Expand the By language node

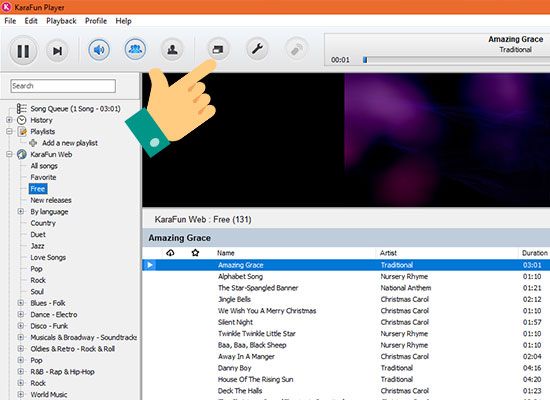[21, 212]
